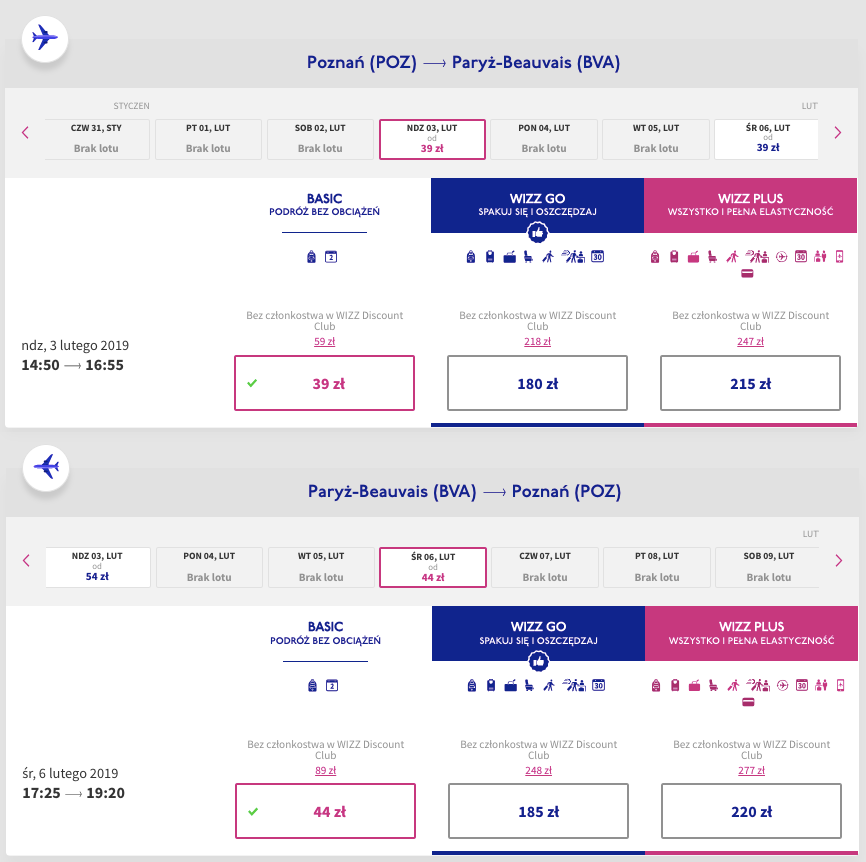Screen dimensions: 866x862
Task: Click WIZZ PLUS plane-in-circle icon in Poznań–Paryż section
Action: 781,257
